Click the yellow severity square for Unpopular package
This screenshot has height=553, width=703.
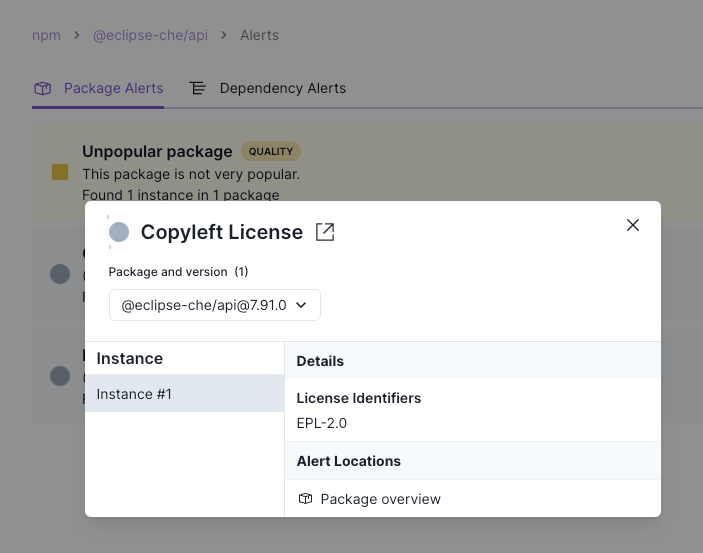[60, 172]
